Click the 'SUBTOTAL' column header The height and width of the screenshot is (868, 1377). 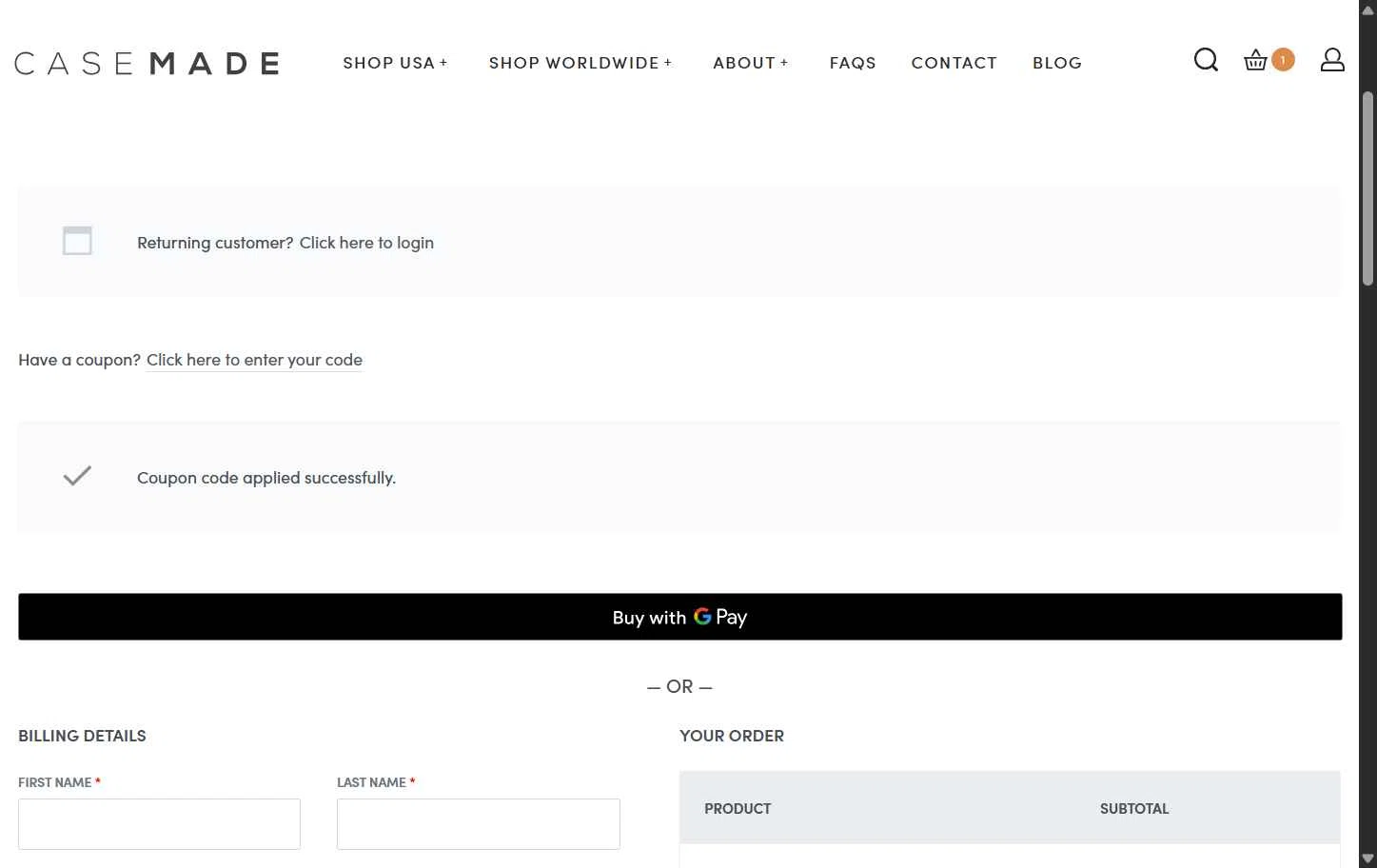1134,808
